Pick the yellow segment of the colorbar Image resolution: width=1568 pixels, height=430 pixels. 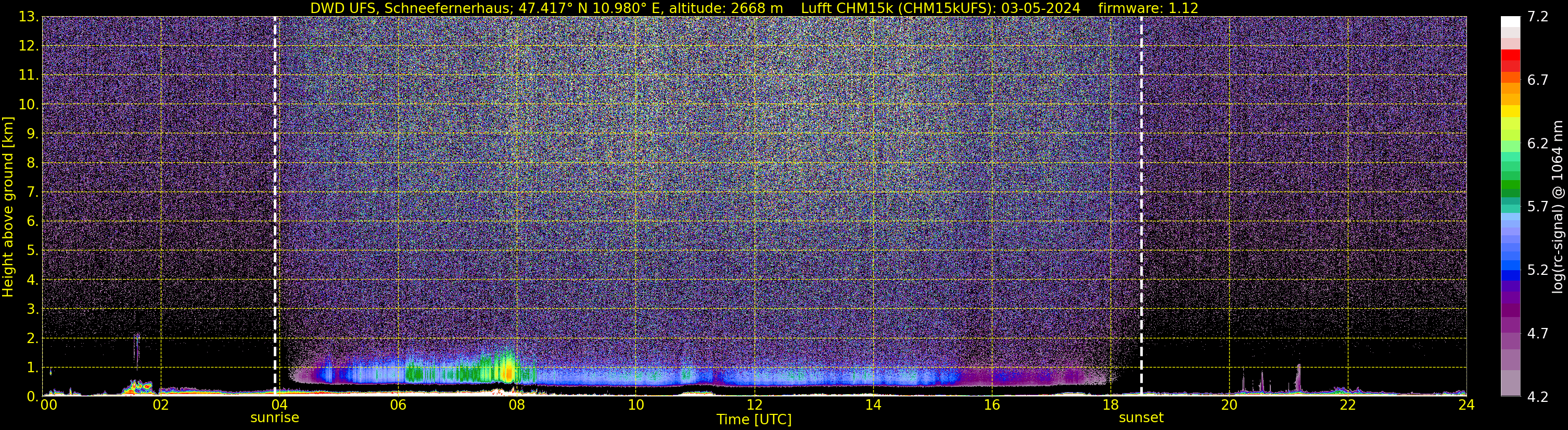click(x=1510, y=111)
